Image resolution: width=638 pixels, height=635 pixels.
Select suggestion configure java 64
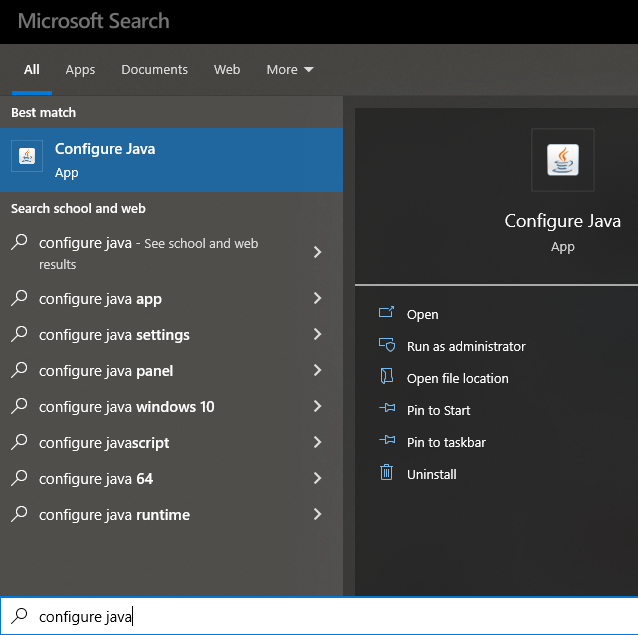171,478
